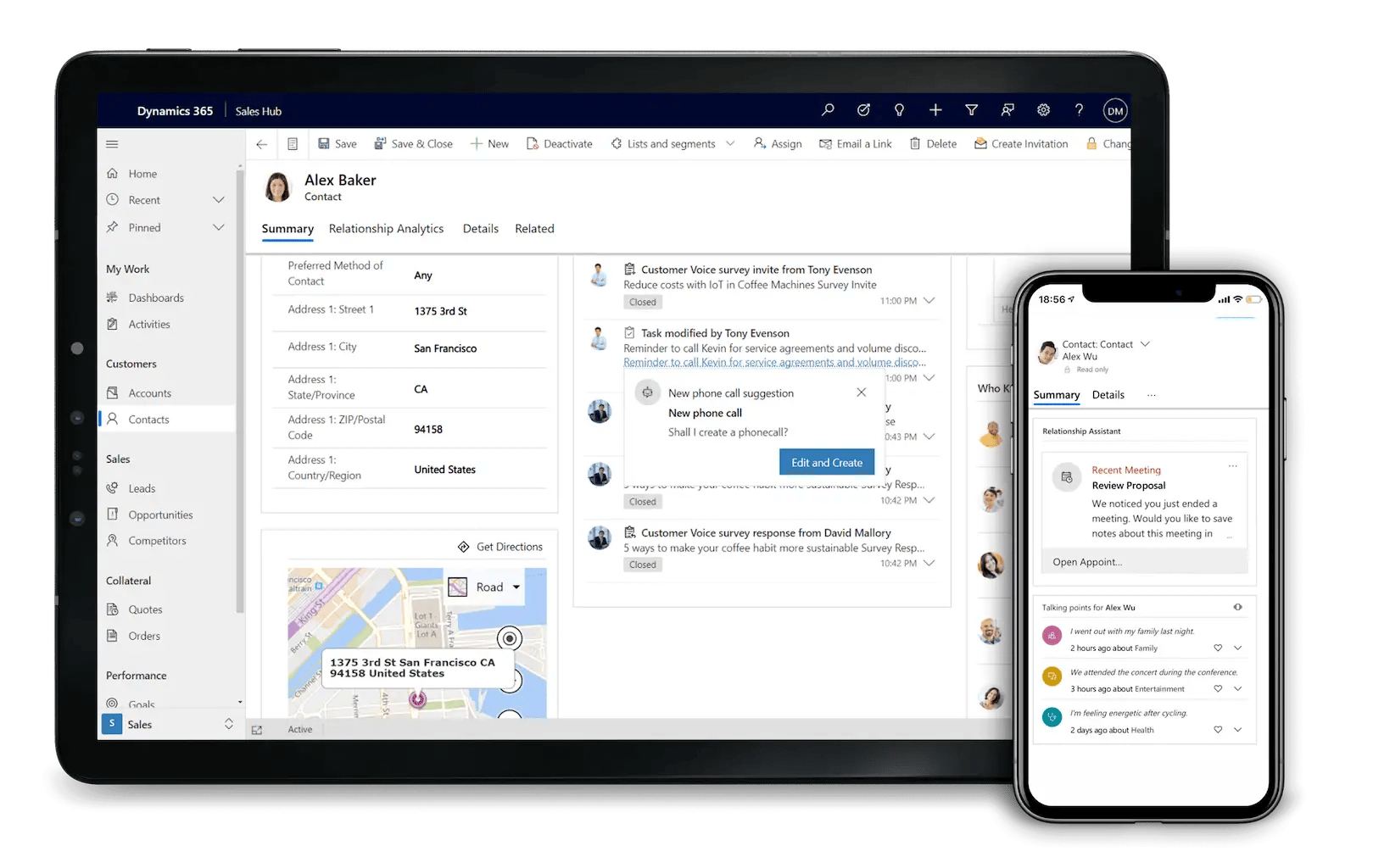
Task: Open the Reminder to call Kevin link
Action: click(774, 363)
